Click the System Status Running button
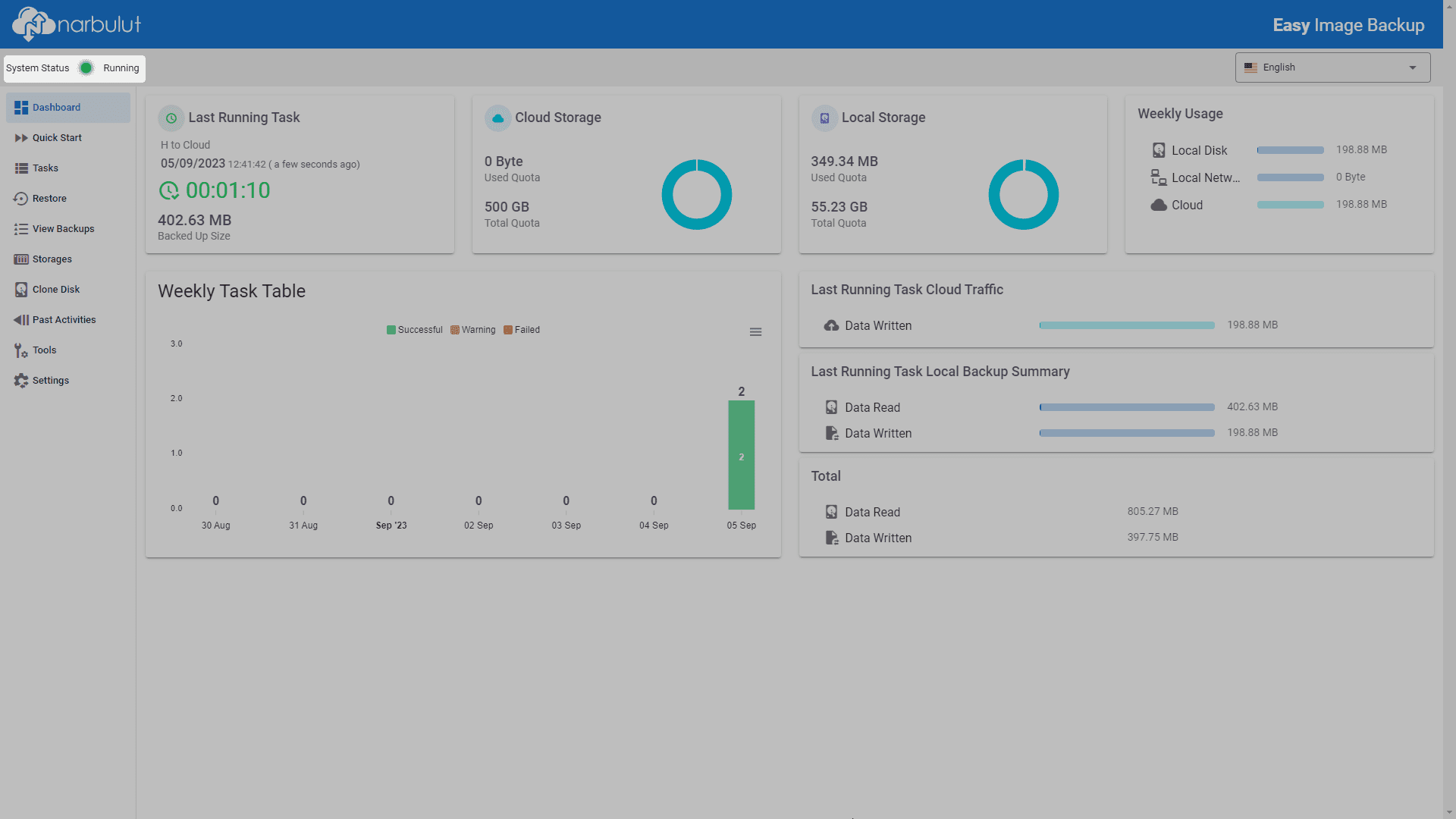Image resolution: width=1456 pixels, height=819 pixels. coord(74,68)
